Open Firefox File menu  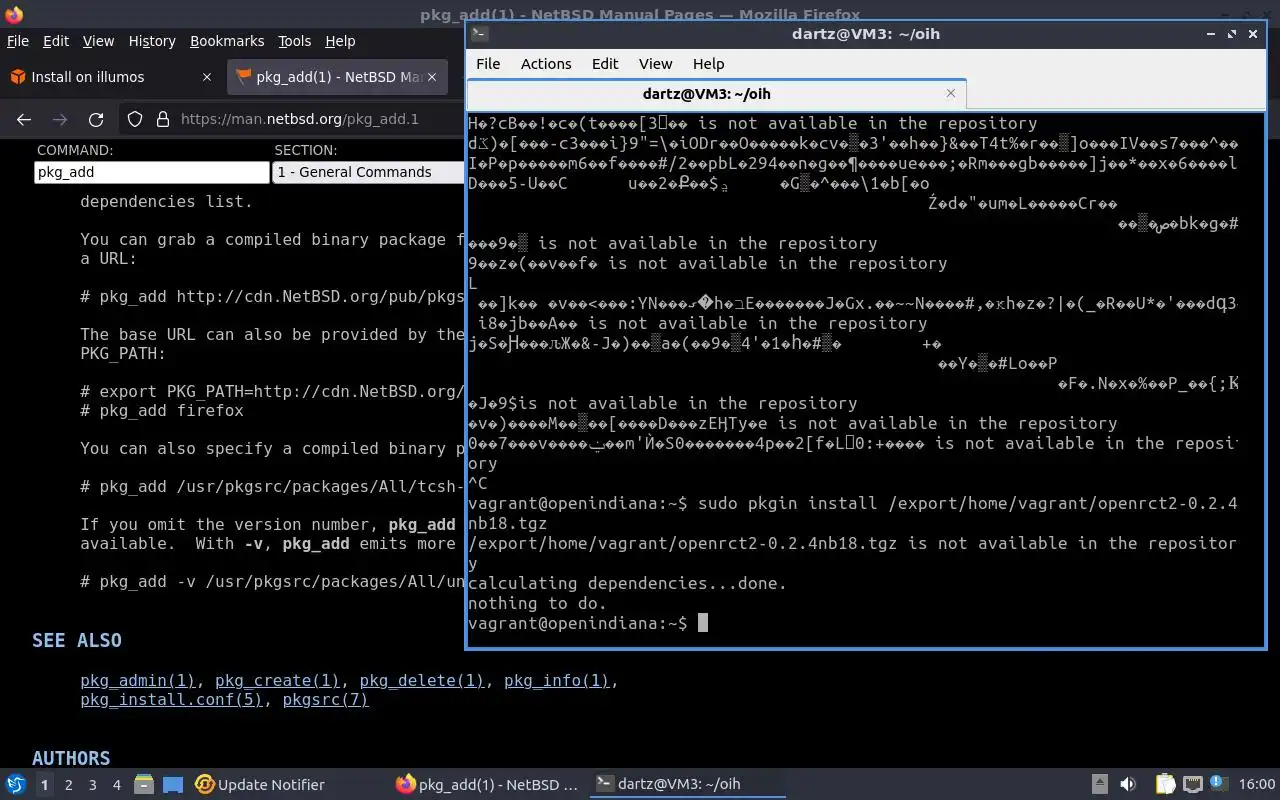(x=18, y=41)
